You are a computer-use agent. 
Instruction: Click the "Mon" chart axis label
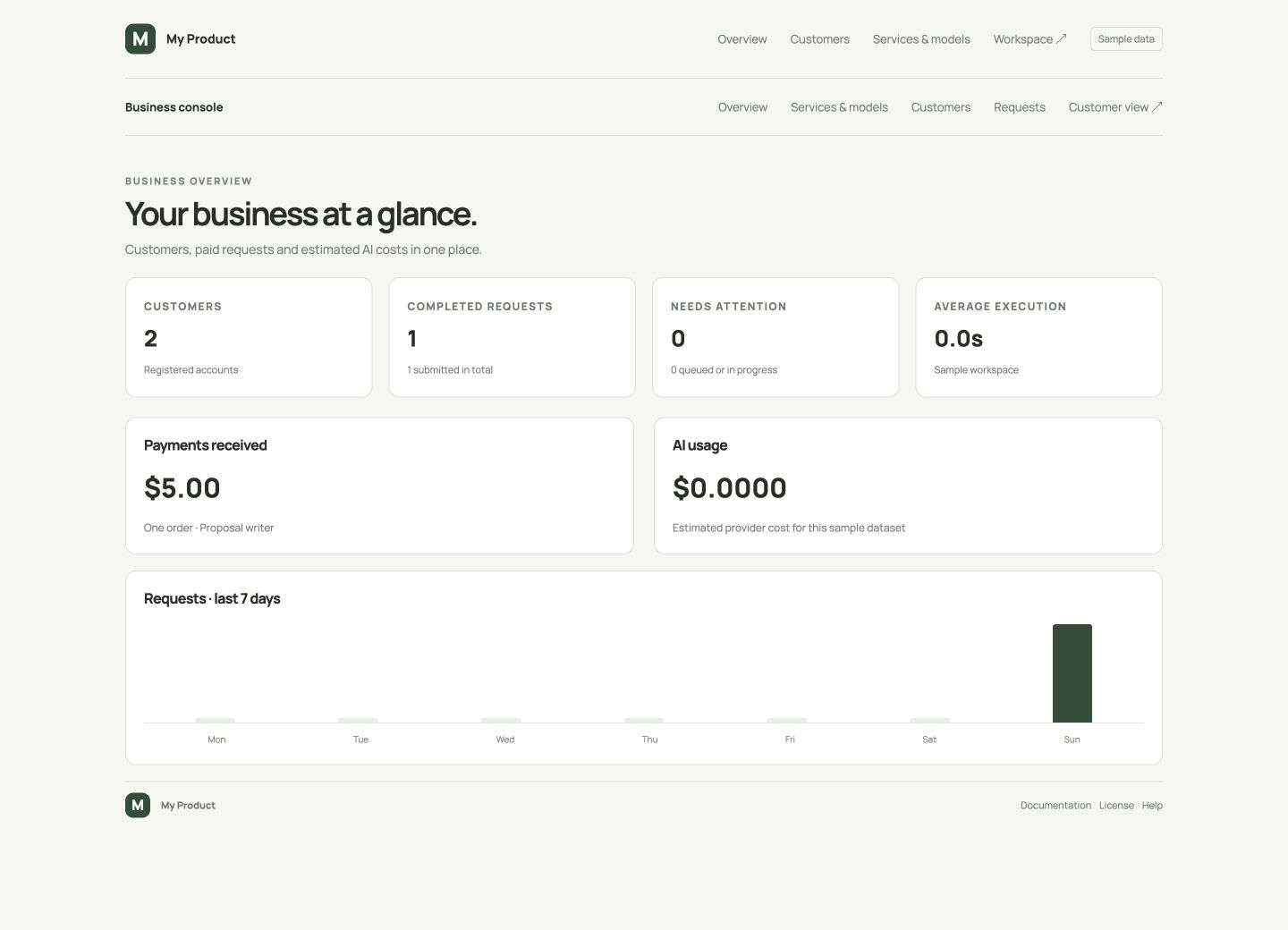pyautogui.click(x=216, y=740)
